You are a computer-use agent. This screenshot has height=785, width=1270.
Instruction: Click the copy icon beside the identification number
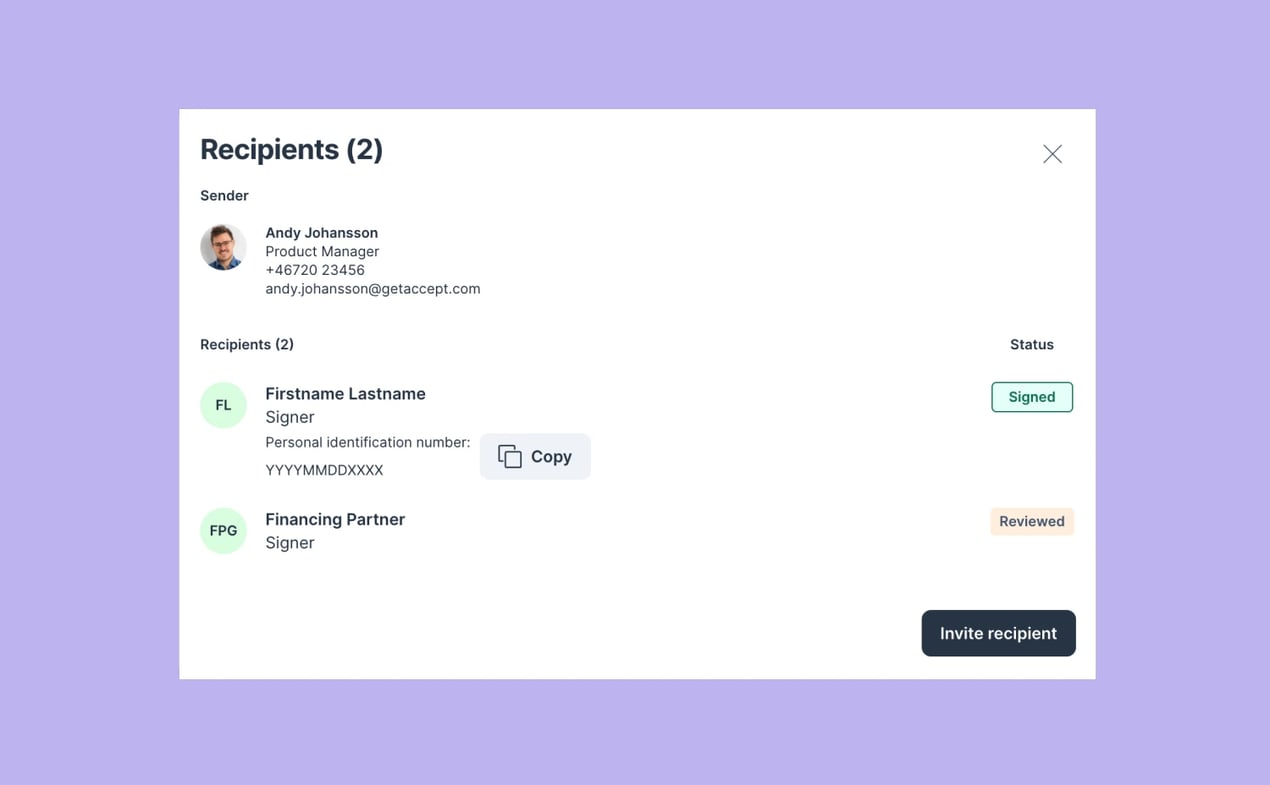click(x=510, y=457)
